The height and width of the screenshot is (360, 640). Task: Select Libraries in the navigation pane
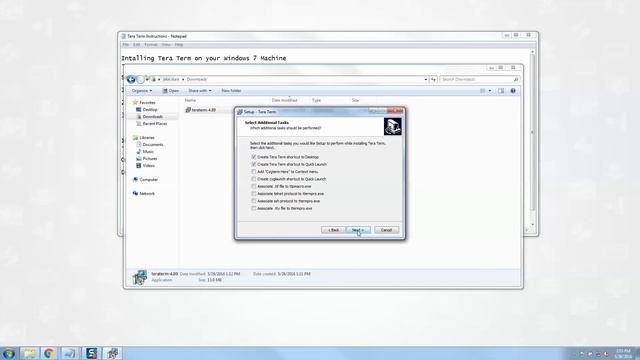(x=144, y=138)
